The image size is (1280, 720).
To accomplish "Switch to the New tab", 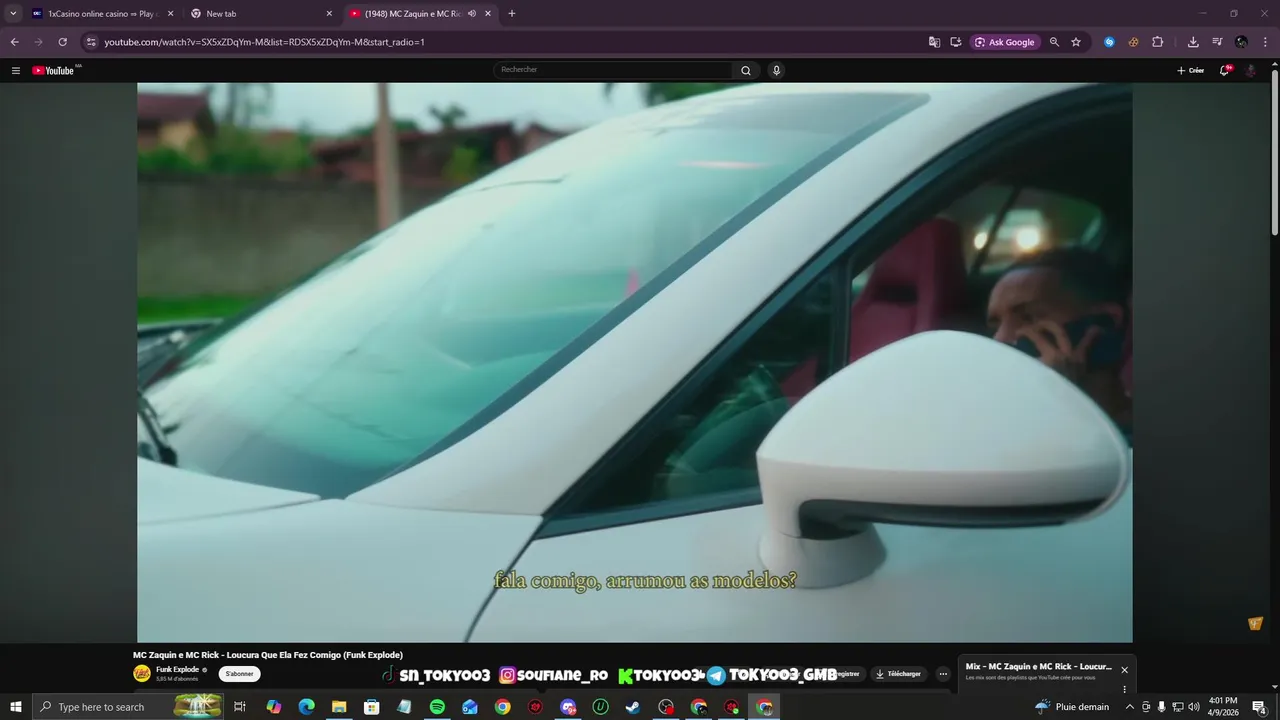I will point(262,14).
